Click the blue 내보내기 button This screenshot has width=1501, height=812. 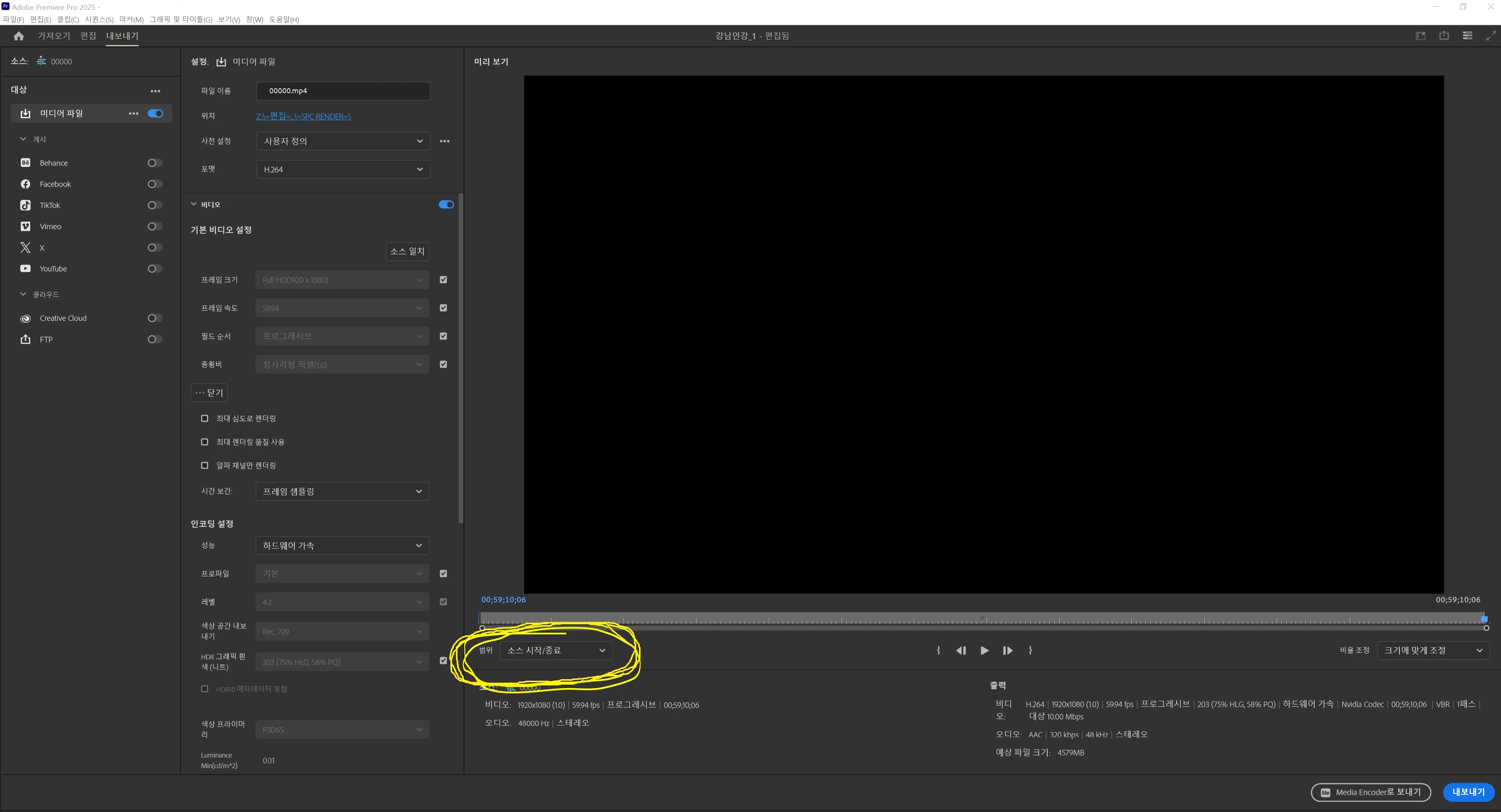tap(1468, 792)
